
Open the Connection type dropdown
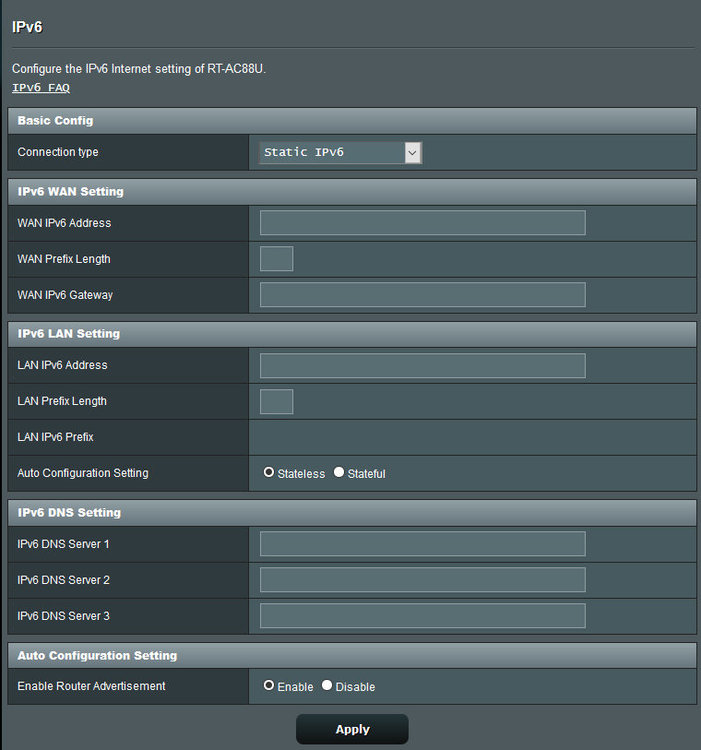pyautogui.click(x=340, y=153)
